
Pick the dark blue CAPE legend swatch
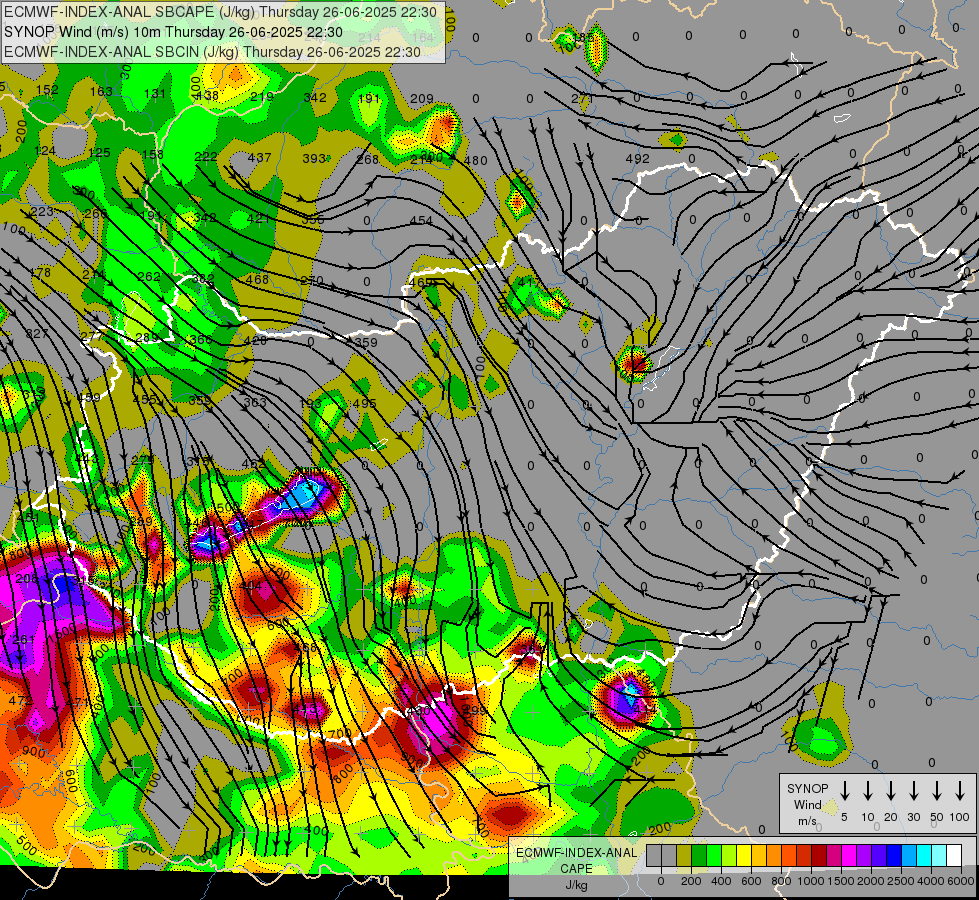coord(895,856)
